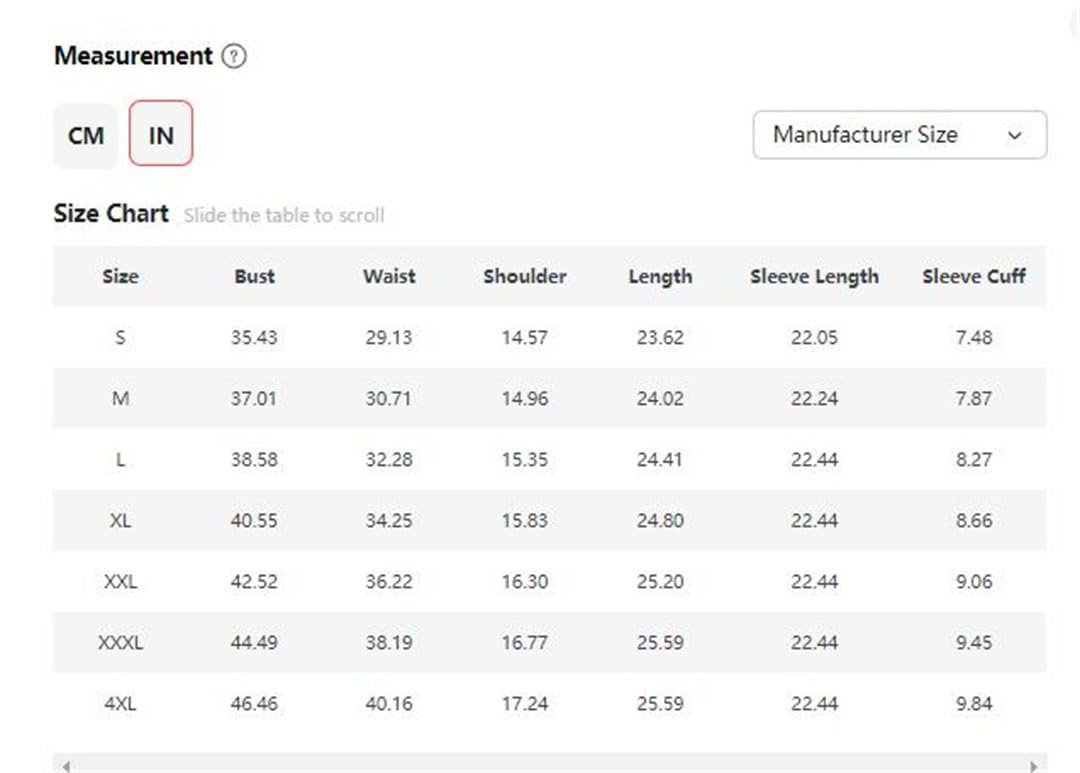Click length value 24.41
The width and height of the screenshot is (1080, 773).
pyautogui.click(x=660, y=460)
